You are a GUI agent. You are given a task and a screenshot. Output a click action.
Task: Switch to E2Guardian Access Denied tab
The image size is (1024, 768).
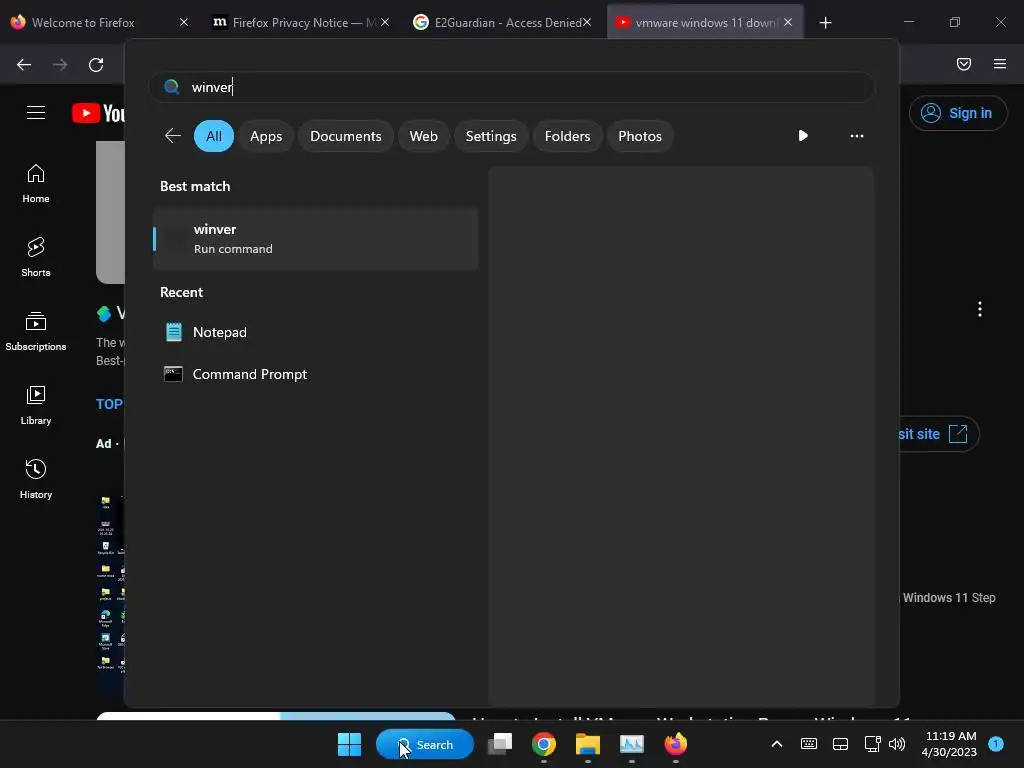tap(500, 22)
